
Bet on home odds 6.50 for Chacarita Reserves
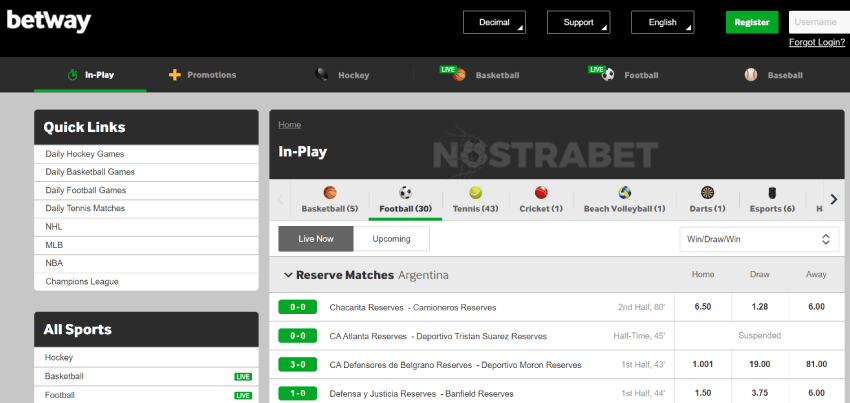[x=703, y=307]
